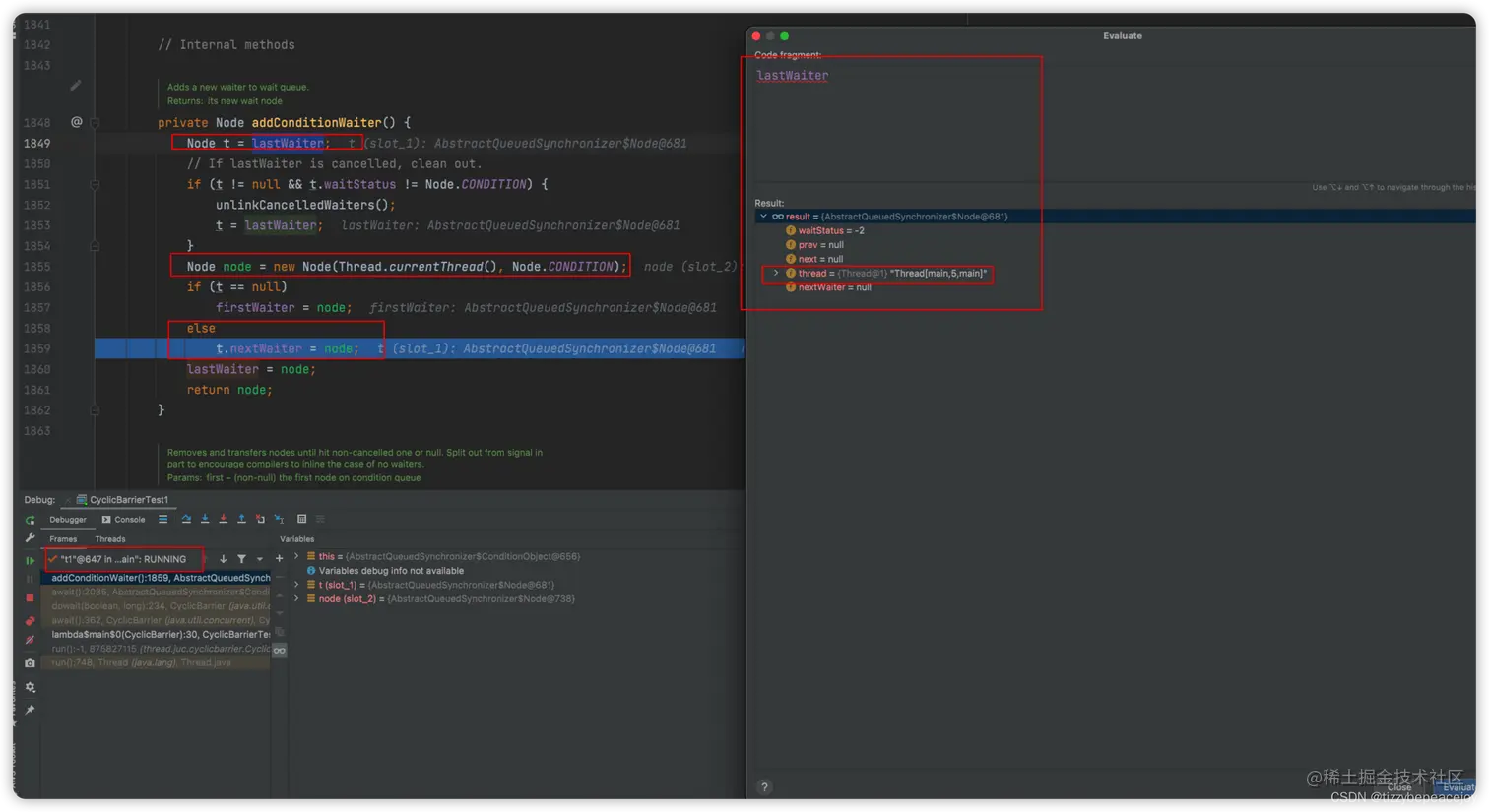Viewport: 1489px width, 812px height.
Task: Select frame lambda$main$0(CyclicBarrier):30
Action: pyautogui.click(x=158, y=635)
